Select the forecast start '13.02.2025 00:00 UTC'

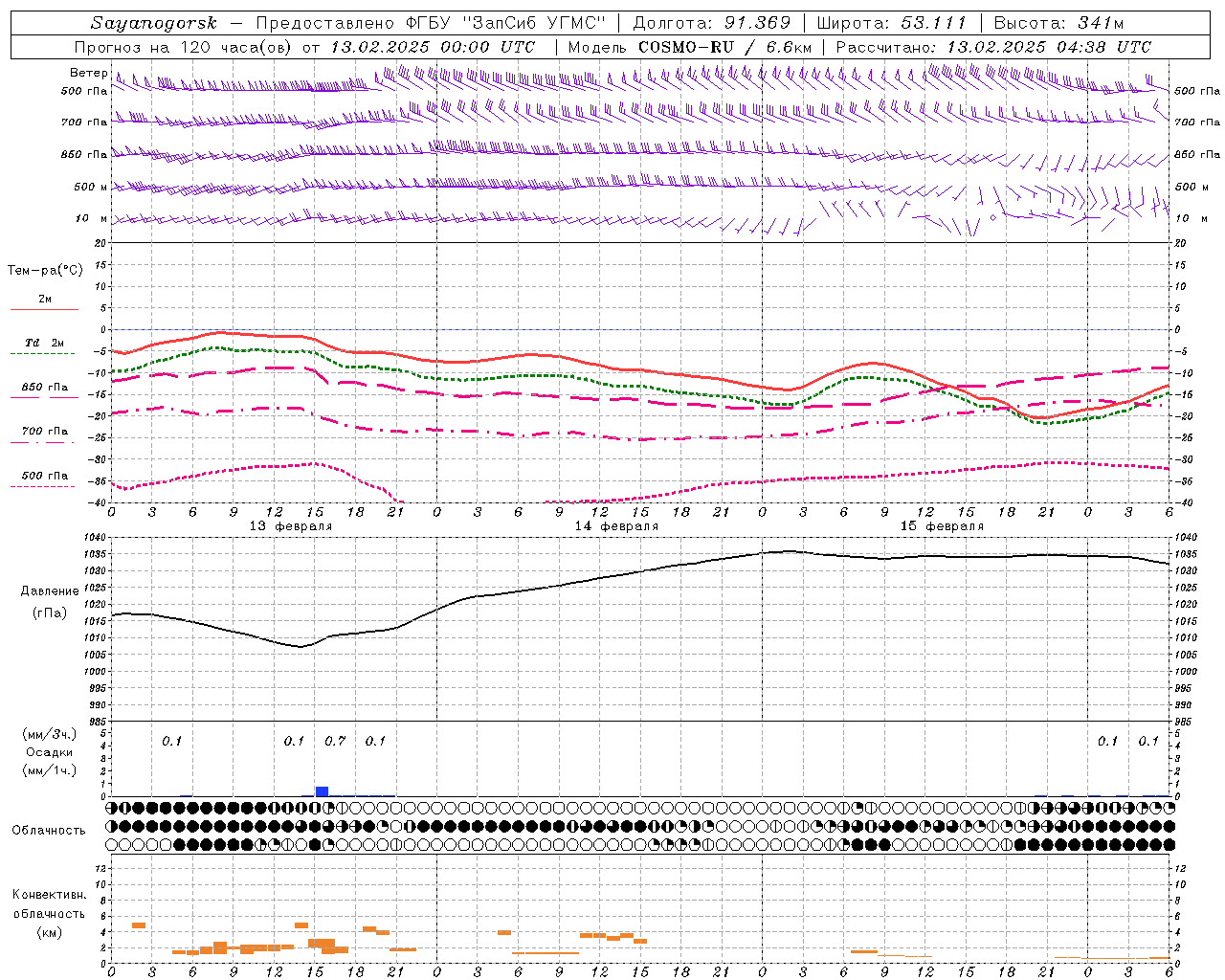[433, 47]
